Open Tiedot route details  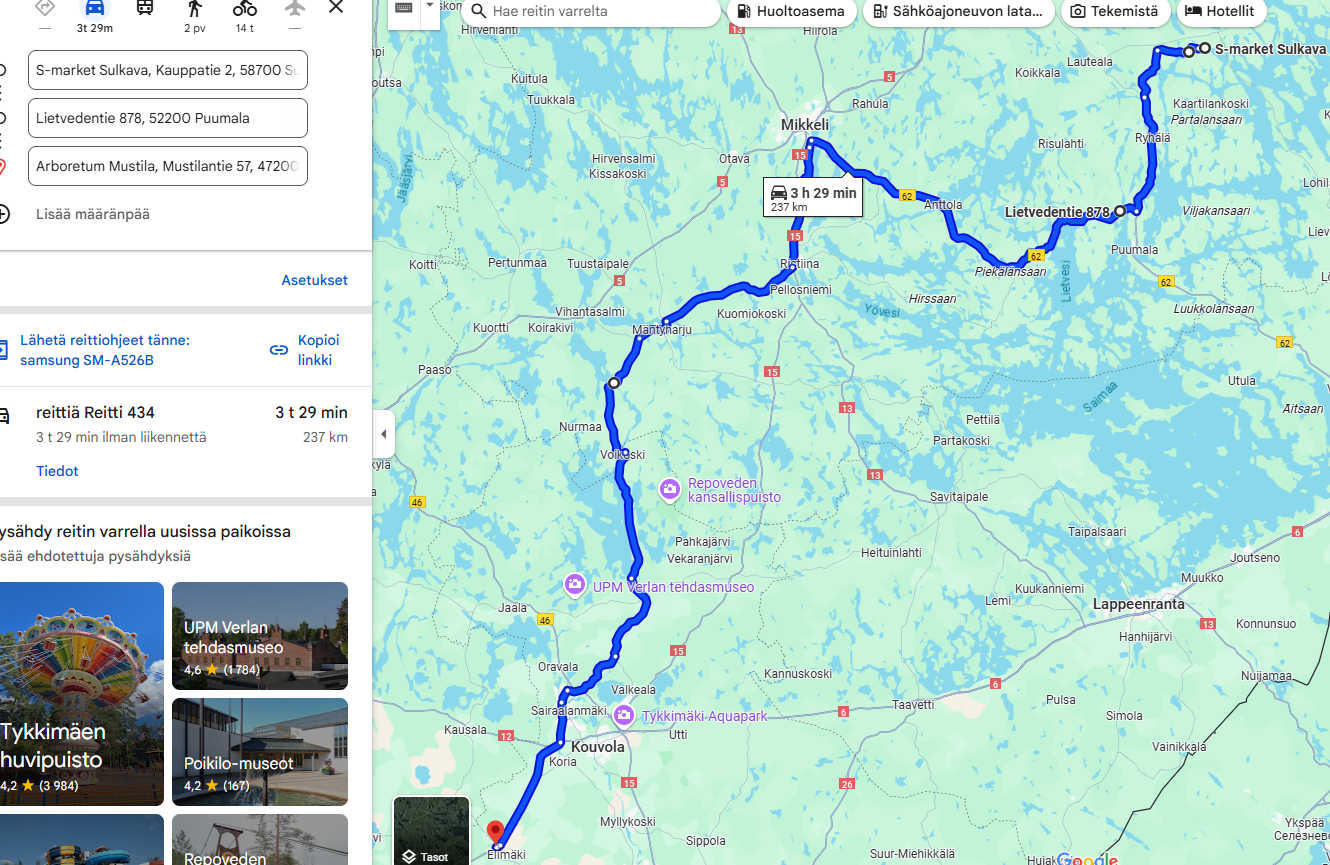click(x=57, y=471)
